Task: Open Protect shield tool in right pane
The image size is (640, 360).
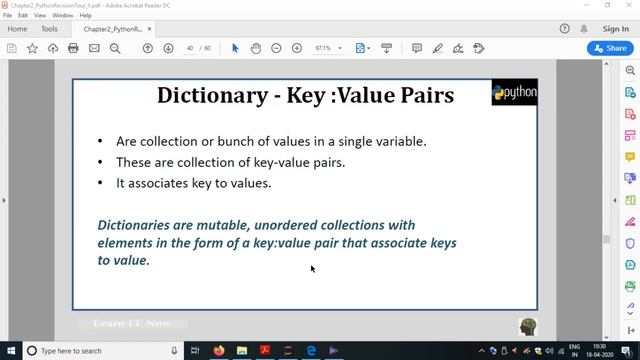Action: [630, 243]
